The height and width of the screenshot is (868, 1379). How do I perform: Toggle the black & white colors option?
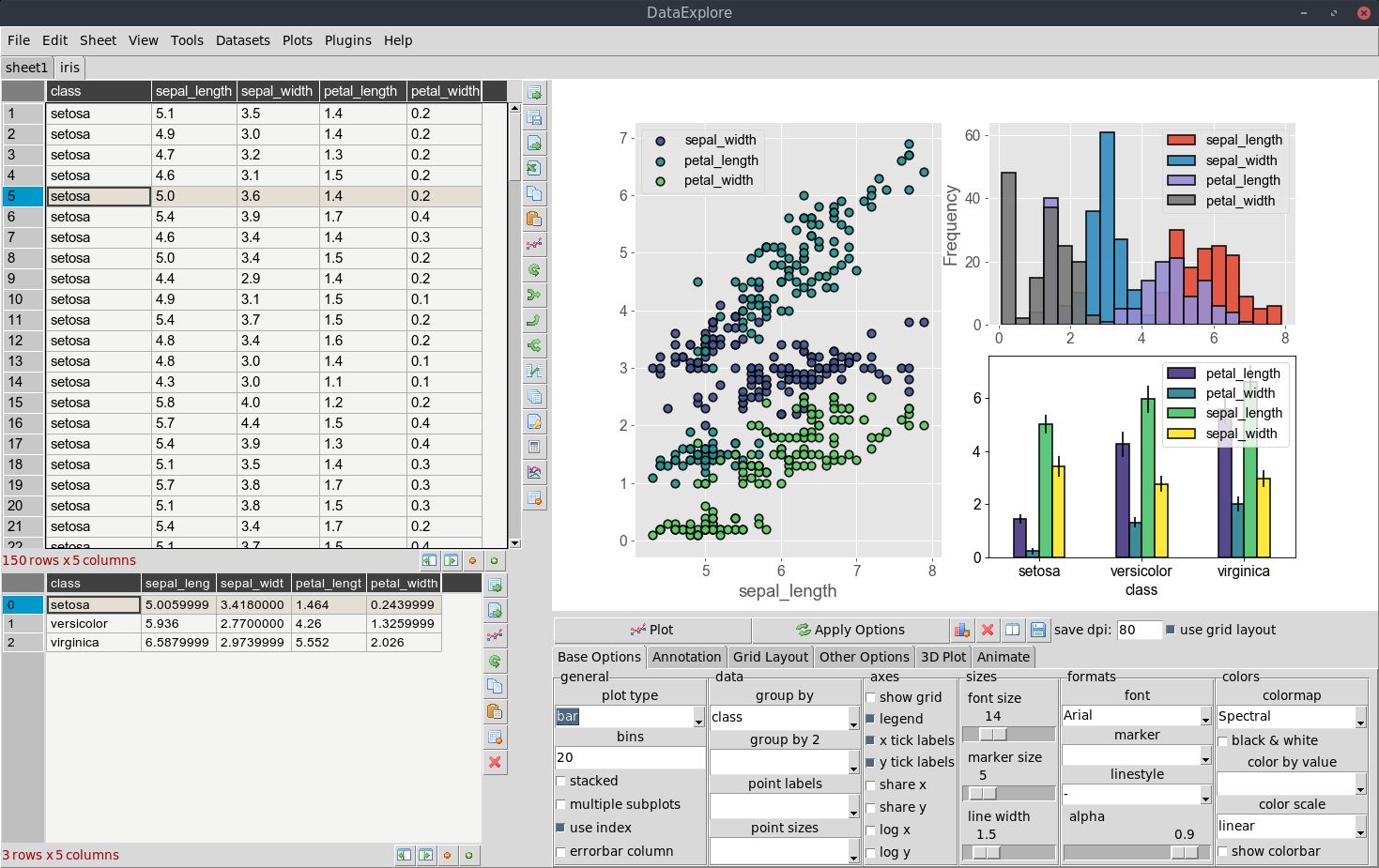coord(1221,740)
